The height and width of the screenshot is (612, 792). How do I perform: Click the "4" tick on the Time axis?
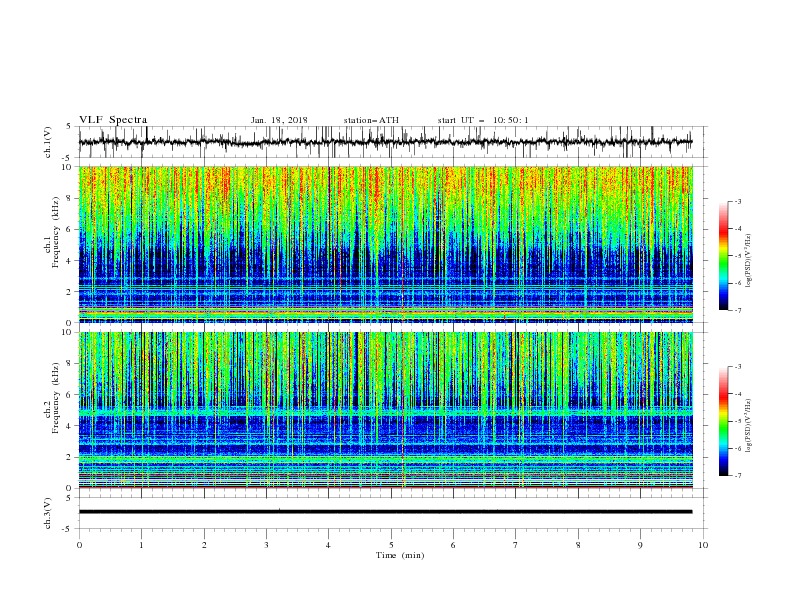tap(328, 545)
